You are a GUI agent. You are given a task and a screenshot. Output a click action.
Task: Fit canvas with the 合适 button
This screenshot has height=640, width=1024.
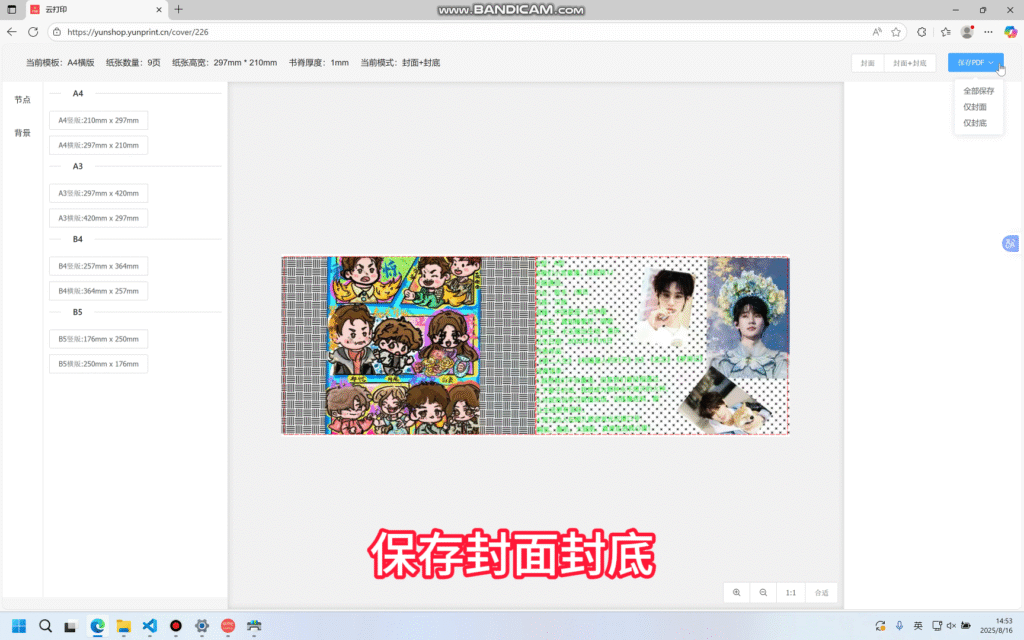point(822,592)
